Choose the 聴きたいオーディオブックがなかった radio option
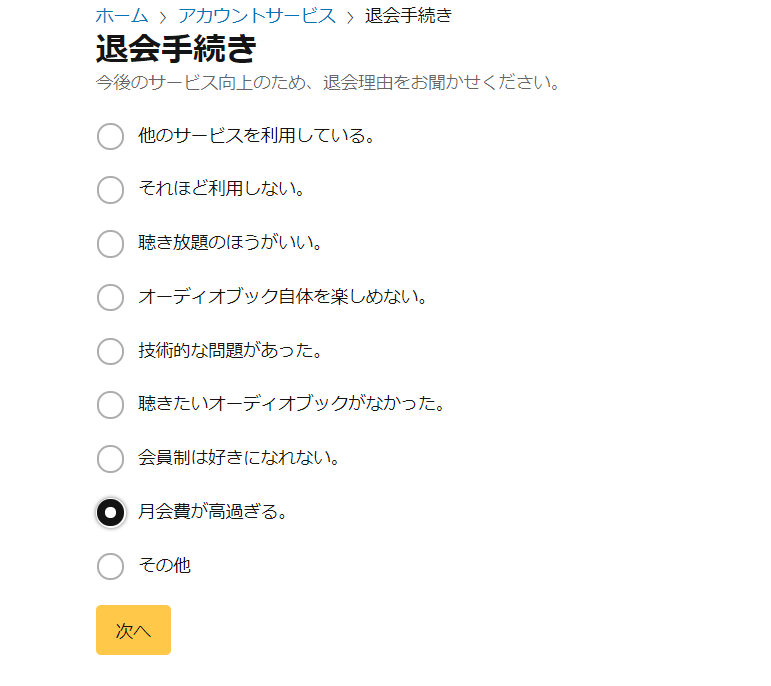 [110, 405]
